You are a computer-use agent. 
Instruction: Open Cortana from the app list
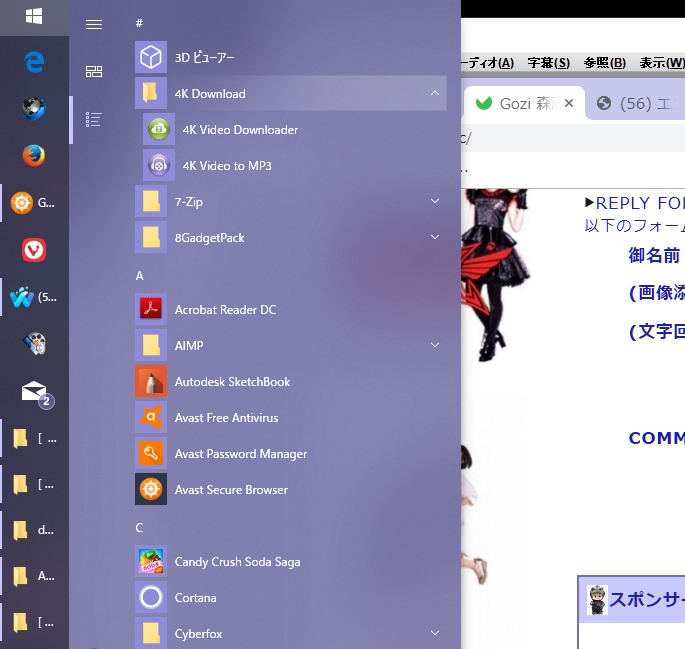point(195,598)
